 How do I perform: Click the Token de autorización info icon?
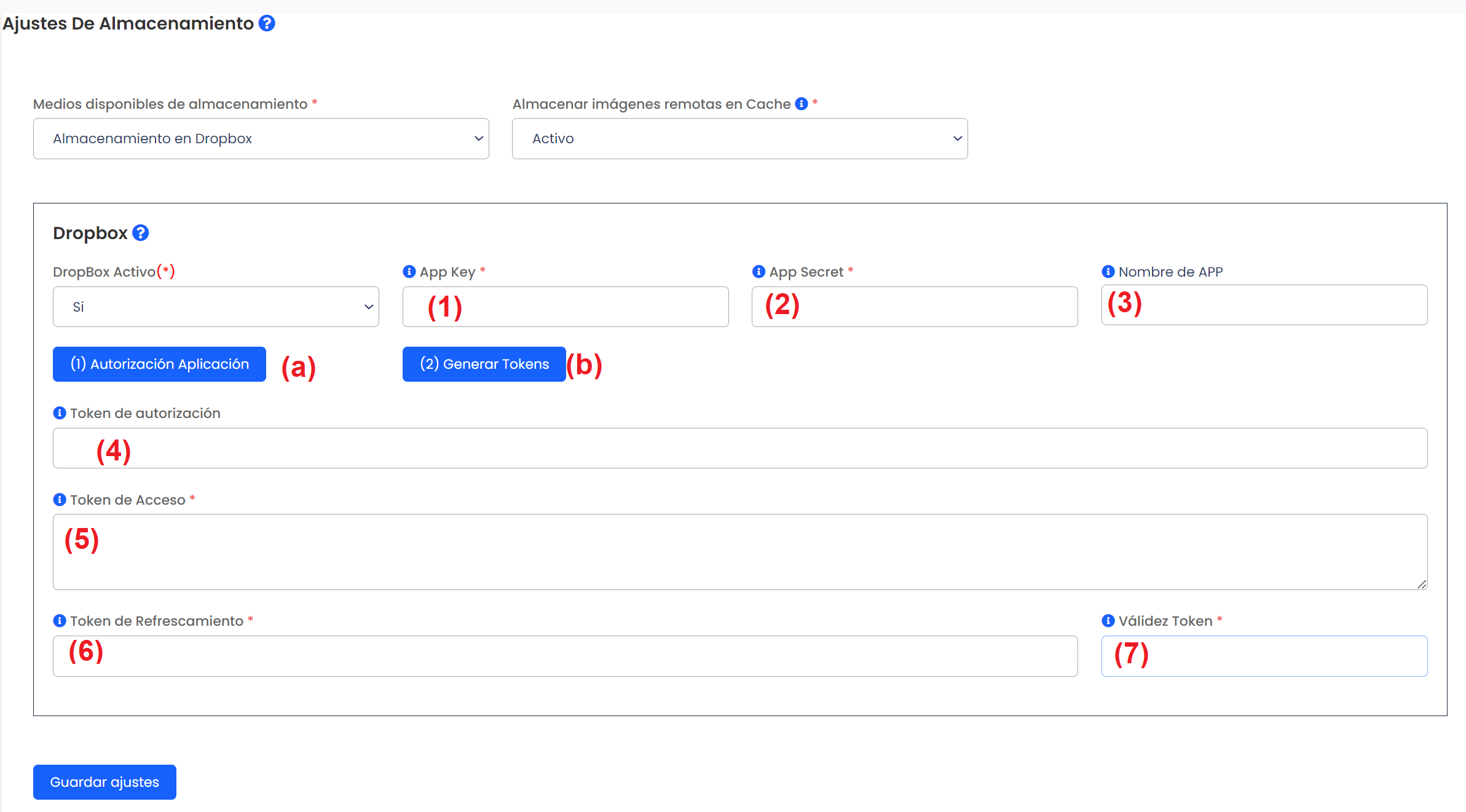click(x=60, y=413)
